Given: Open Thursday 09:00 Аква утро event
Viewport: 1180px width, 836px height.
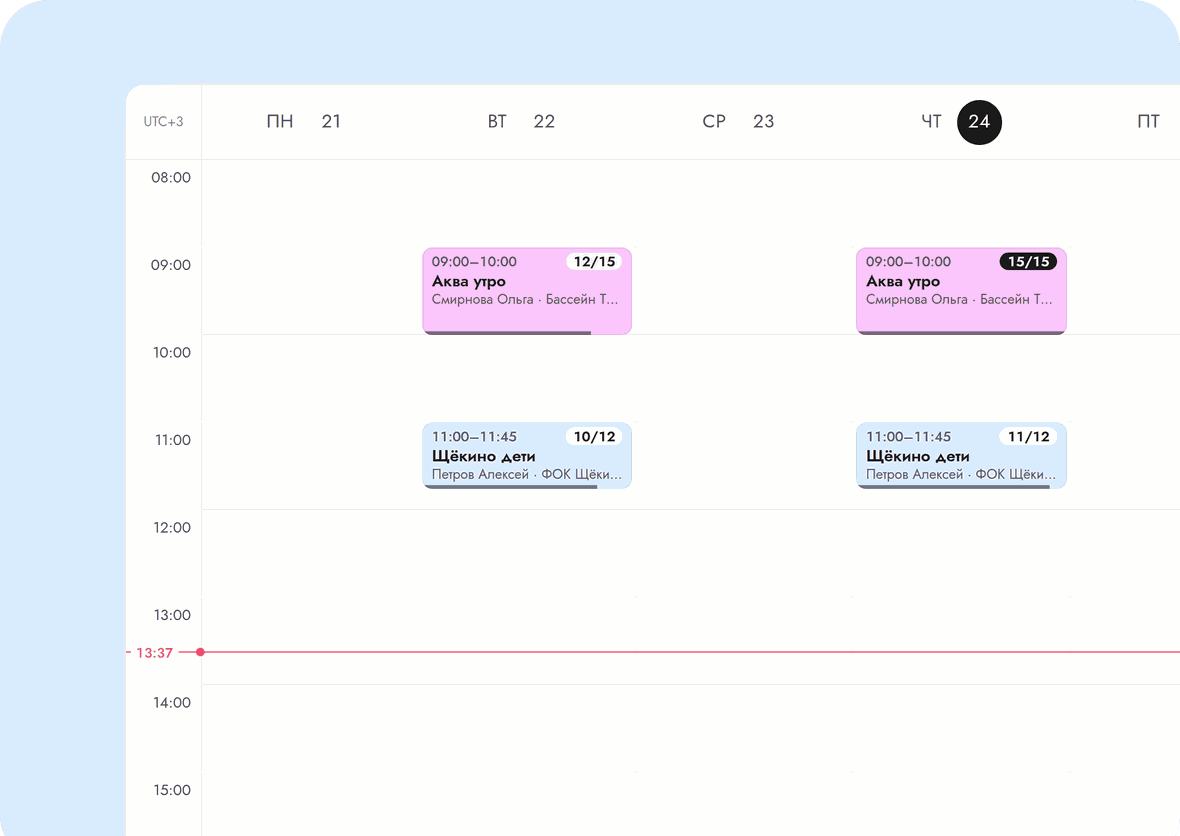Looking at the screenshot, I should (961, 290).
